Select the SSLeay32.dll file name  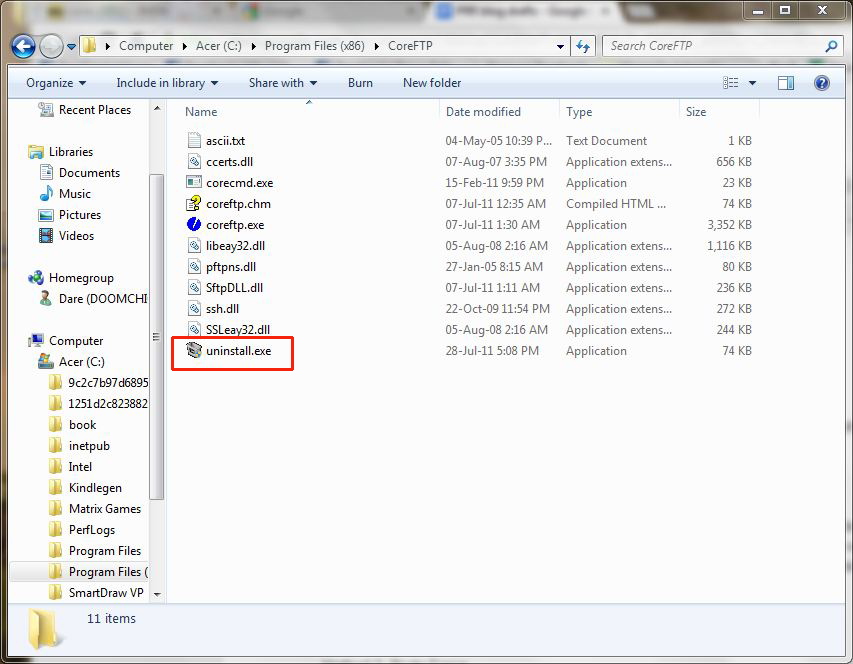[x=238, y=330]
